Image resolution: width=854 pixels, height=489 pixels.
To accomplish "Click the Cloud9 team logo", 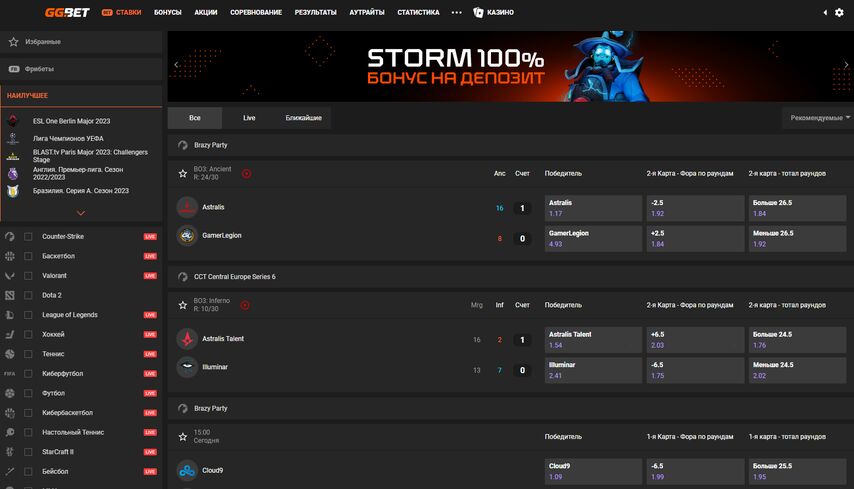I will tap(187, 470).
